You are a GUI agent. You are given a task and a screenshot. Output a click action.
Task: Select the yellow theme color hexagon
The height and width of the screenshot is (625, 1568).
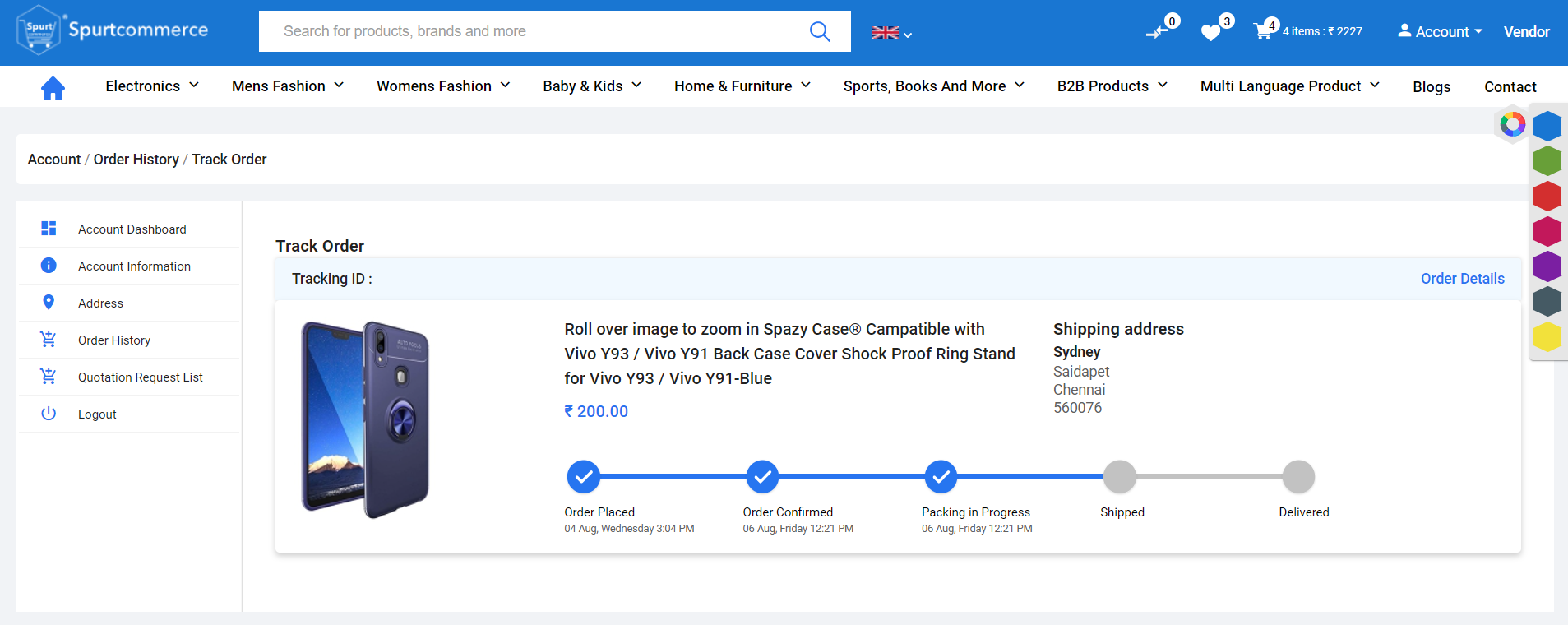pyautogui.click(x=1547, y=337)
